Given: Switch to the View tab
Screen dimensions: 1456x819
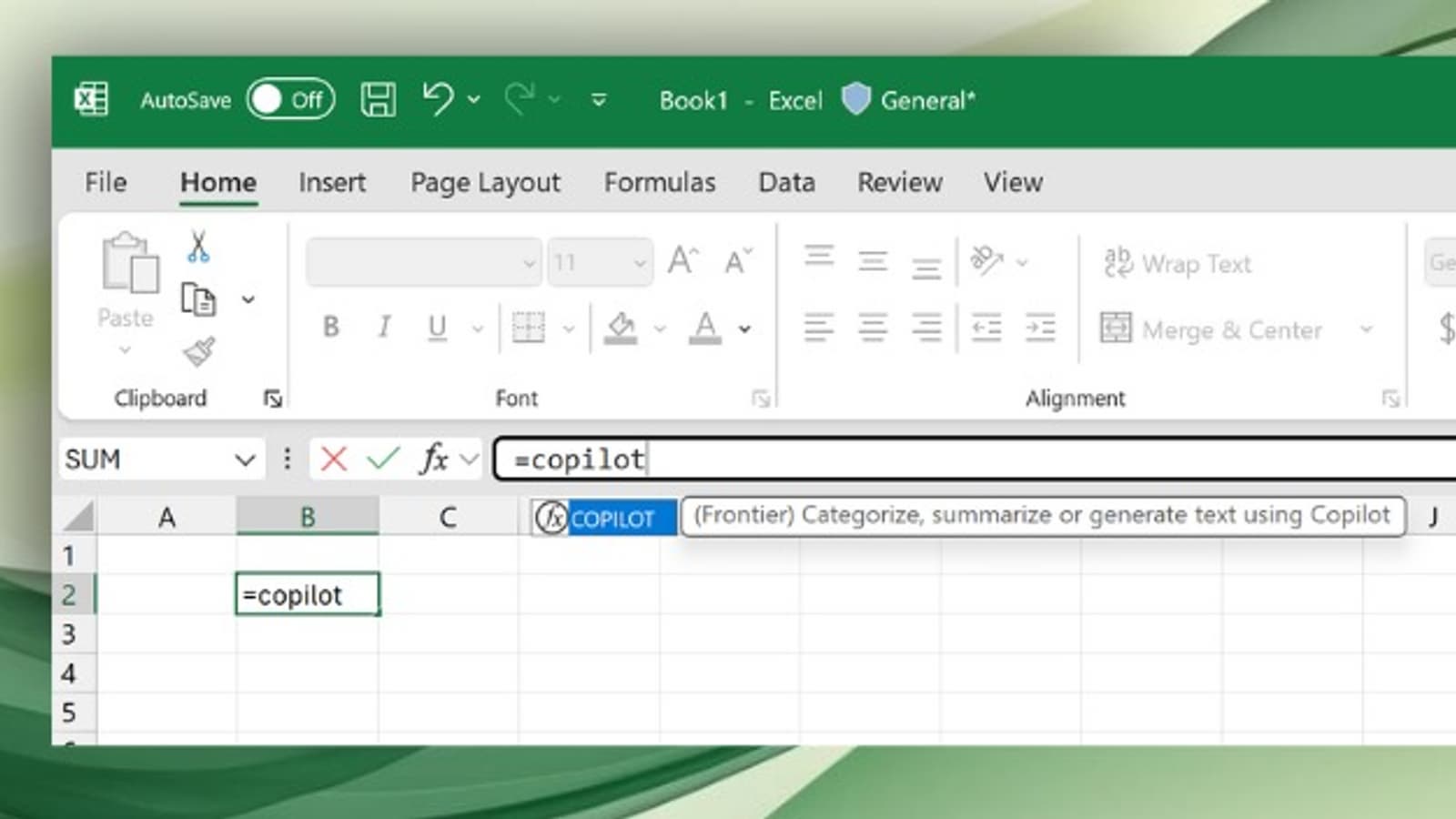Looking at the screenshot, I should tap(1013, 182).
